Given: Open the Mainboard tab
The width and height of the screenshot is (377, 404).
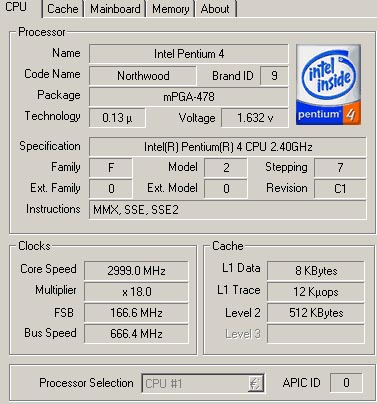Looking at the screenshot, I should point(115,9).
